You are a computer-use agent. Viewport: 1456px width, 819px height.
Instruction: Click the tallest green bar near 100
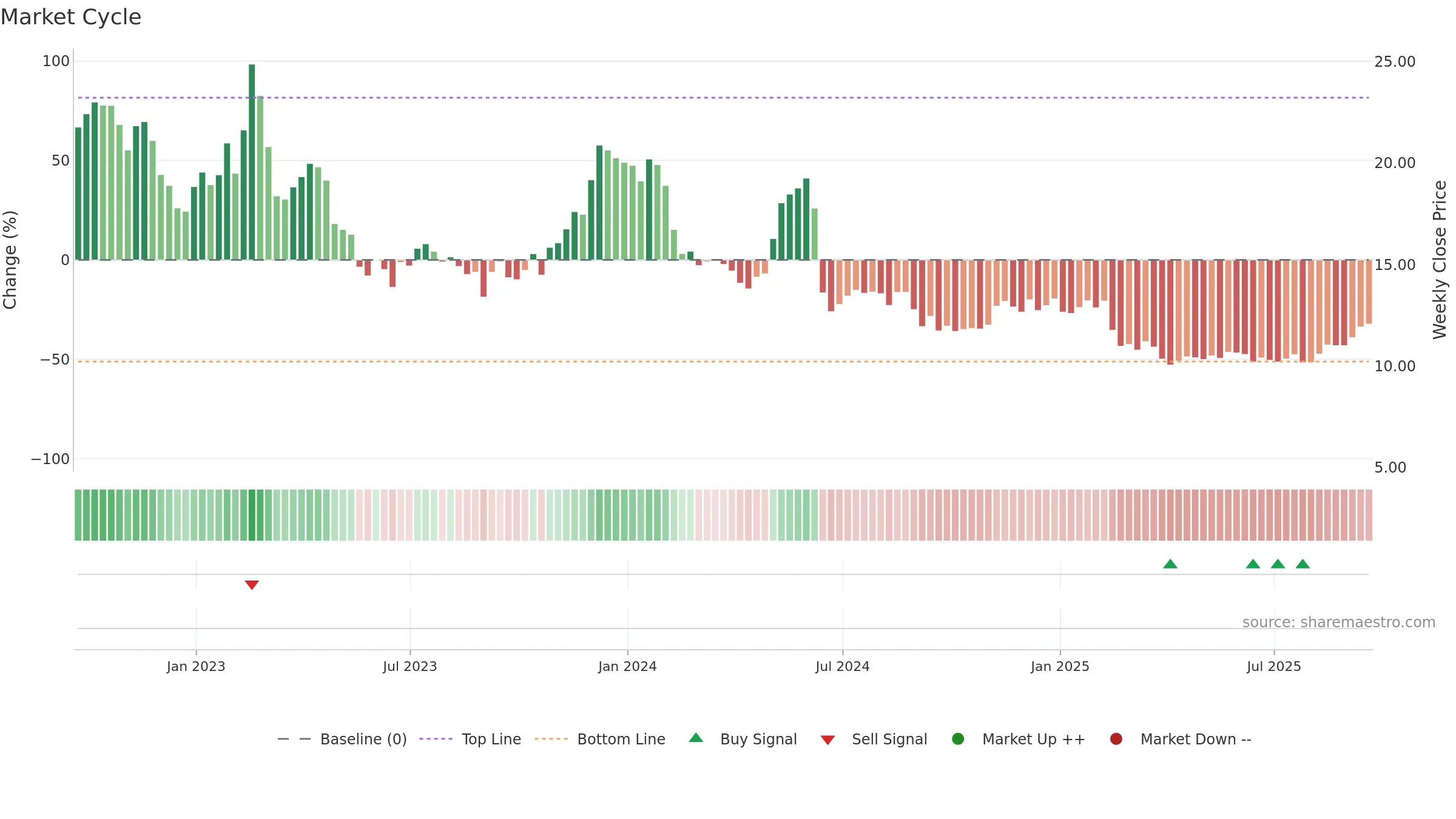[252, 162]
